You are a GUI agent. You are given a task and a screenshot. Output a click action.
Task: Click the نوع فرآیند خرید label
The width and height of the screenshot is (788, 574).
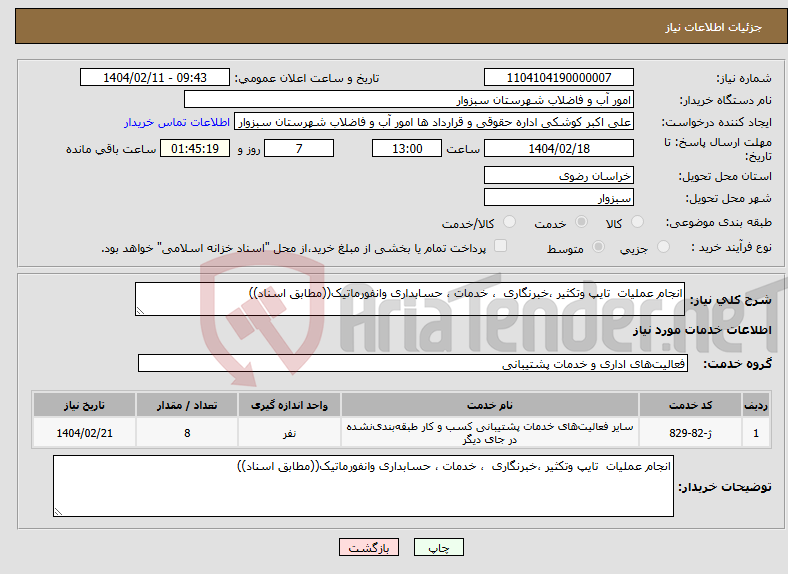tap(731, 247)
